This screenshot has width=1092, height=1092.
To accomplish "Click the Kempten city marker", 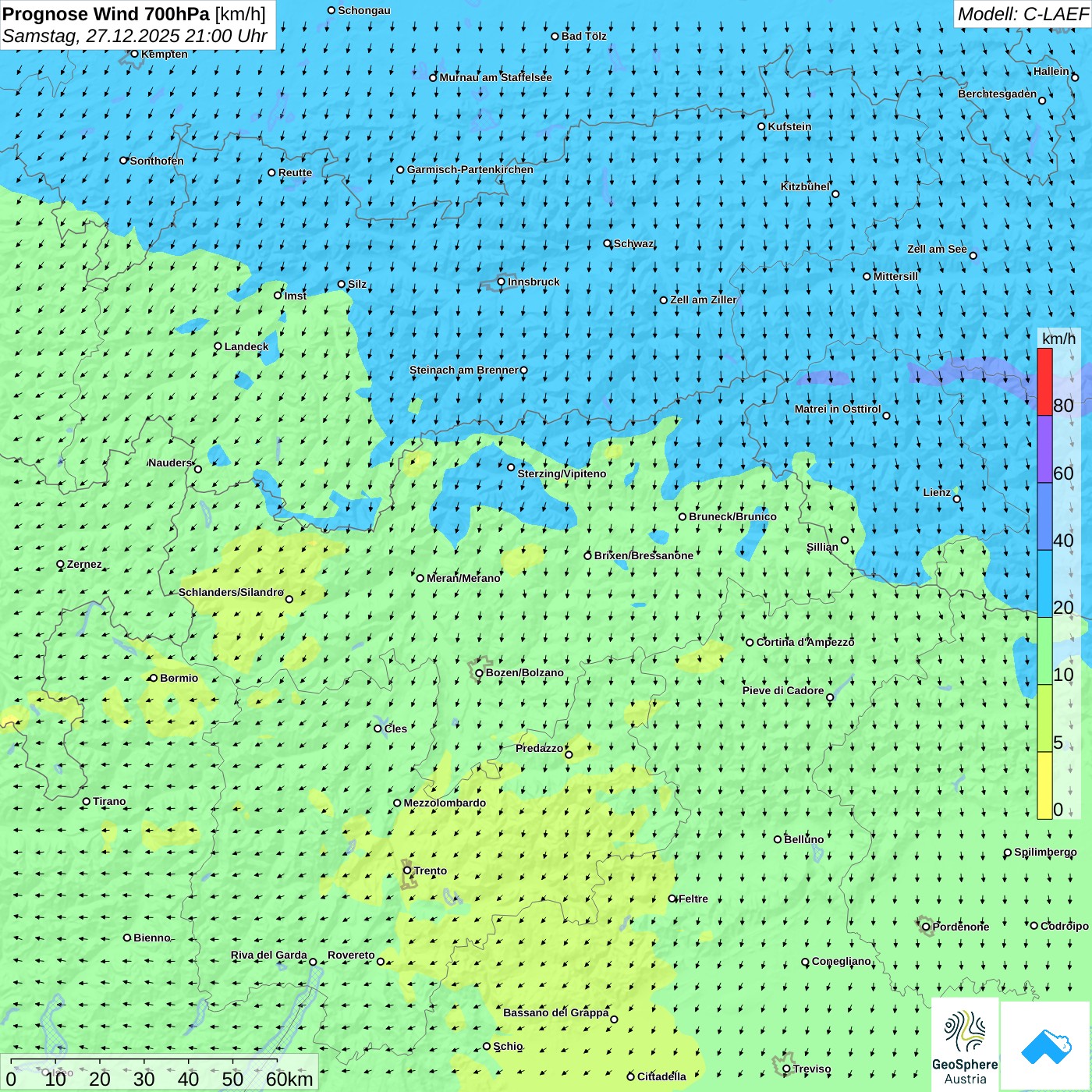I will [x=134, y=54].
